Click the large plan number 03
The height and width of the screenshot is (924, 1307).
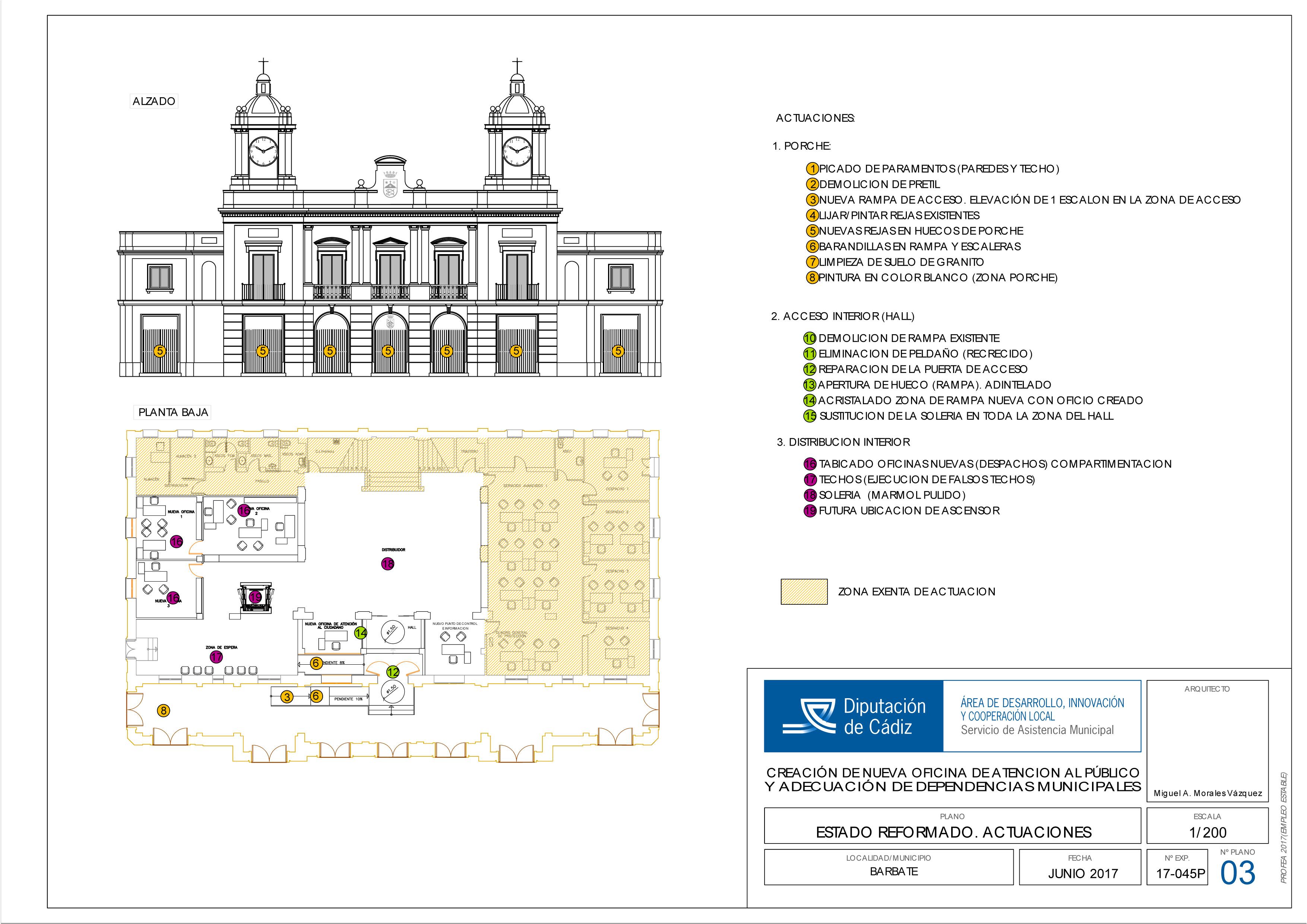tap(1237, 873)
